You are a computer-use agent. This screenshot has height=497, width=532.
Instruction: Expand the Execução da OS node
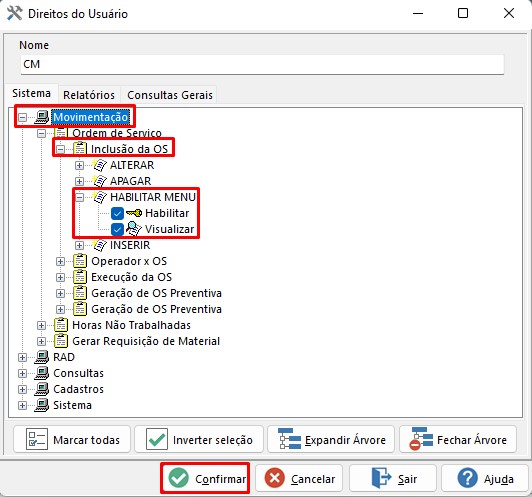[x=60, y=277]
